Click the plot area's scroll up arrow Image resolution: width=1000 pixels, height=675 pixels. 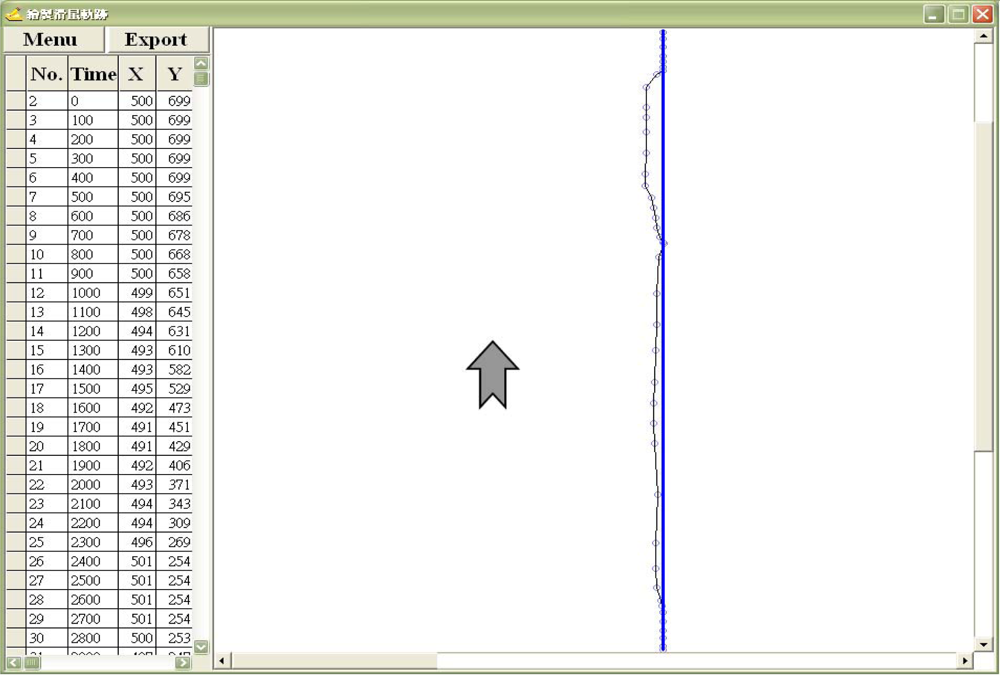[x=983, y=36]
